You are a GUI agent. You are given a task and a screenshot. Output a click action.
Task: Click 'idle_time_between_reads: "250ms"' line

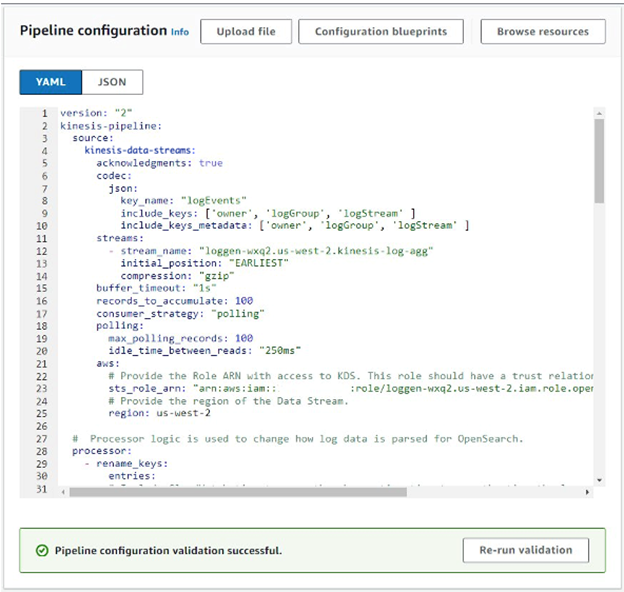point(205,351)
